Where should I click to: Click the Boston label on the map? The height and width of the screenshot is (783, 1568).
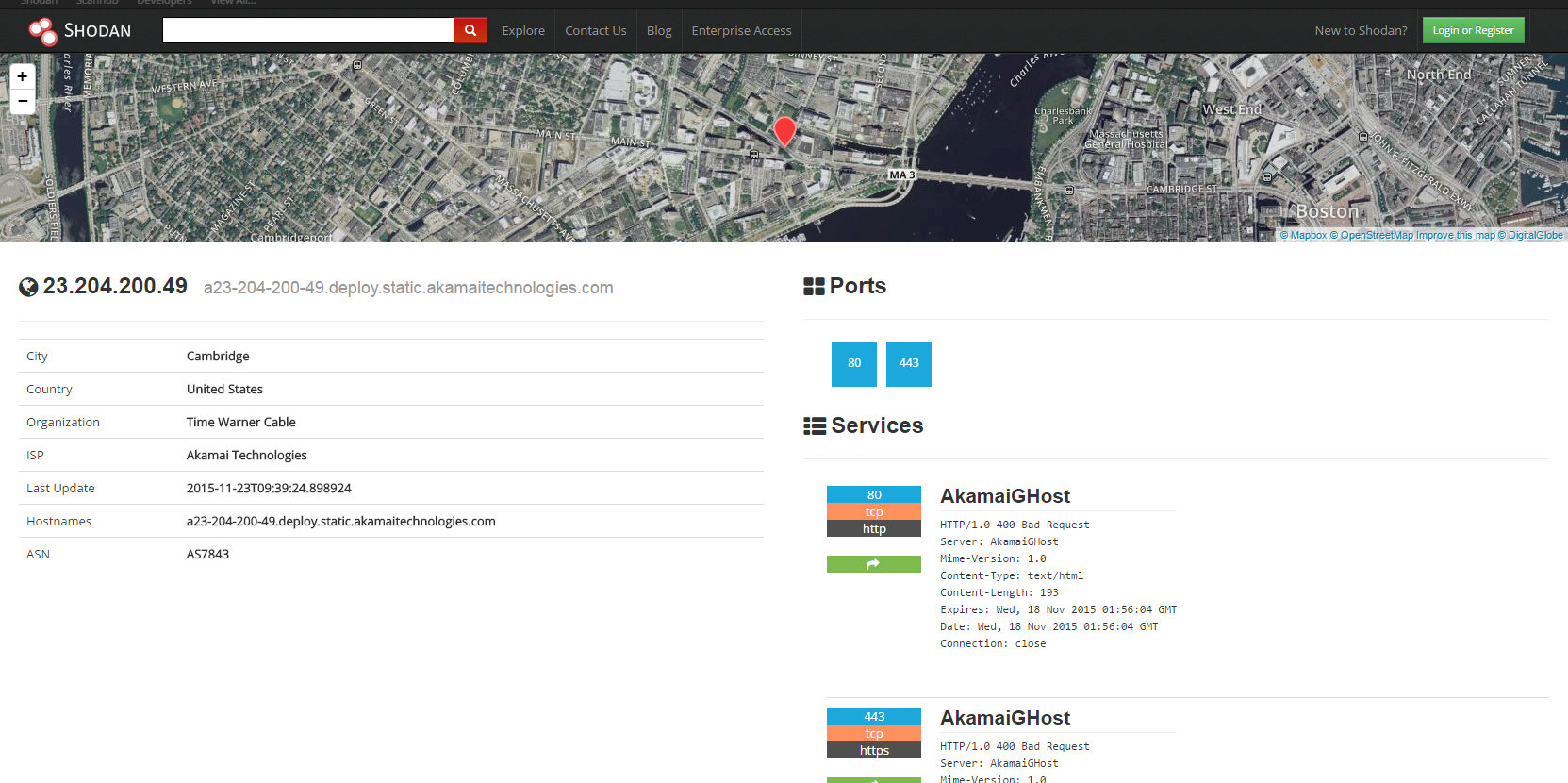point(1327,211)
